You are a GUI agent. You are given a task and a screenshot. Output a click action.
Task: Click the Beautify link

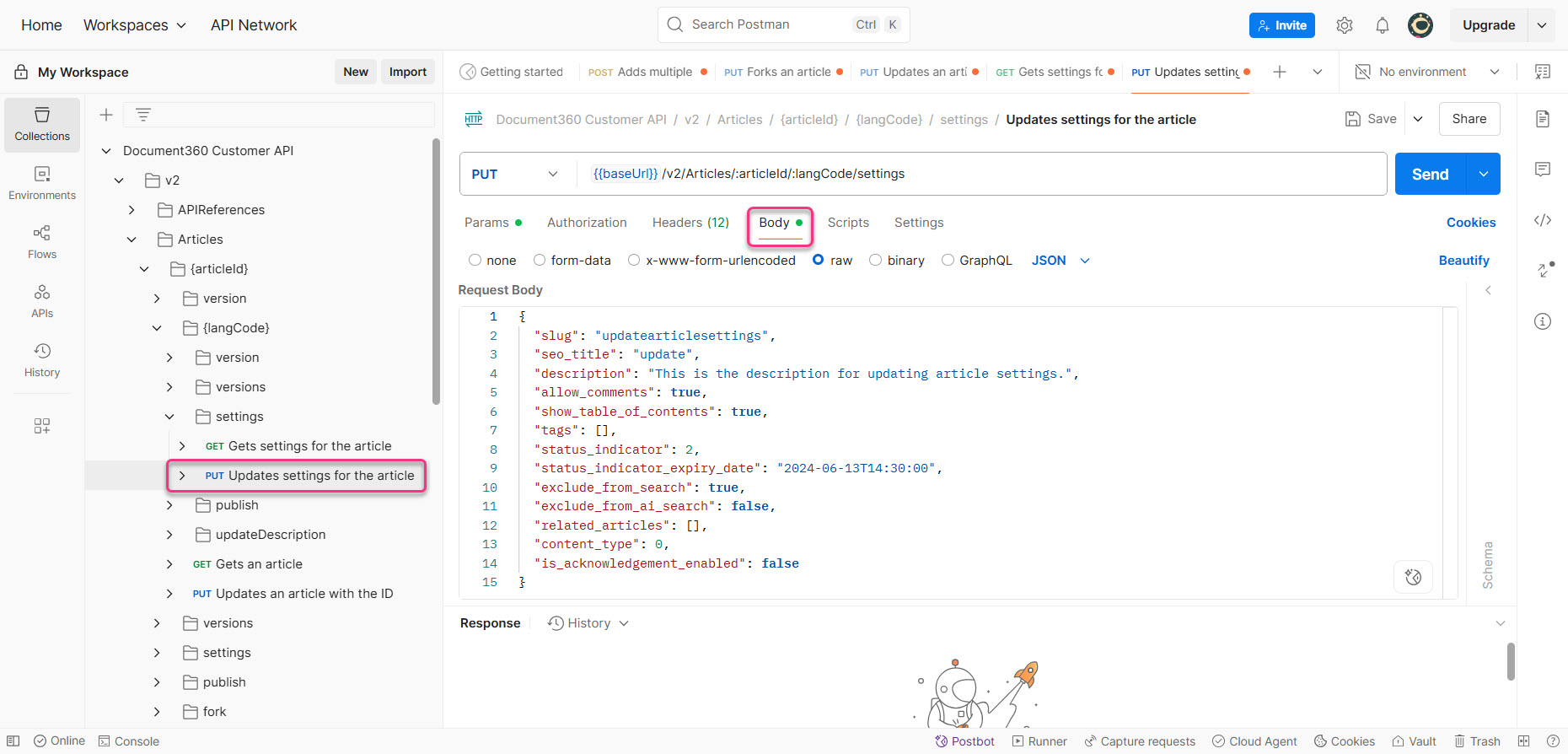pyautogui.click(x=1464, y=261)
